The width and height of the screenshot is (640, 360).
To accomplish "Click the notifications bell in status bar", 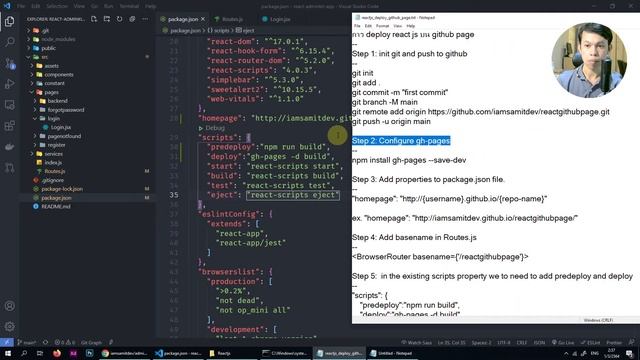I will coord(631,342).
